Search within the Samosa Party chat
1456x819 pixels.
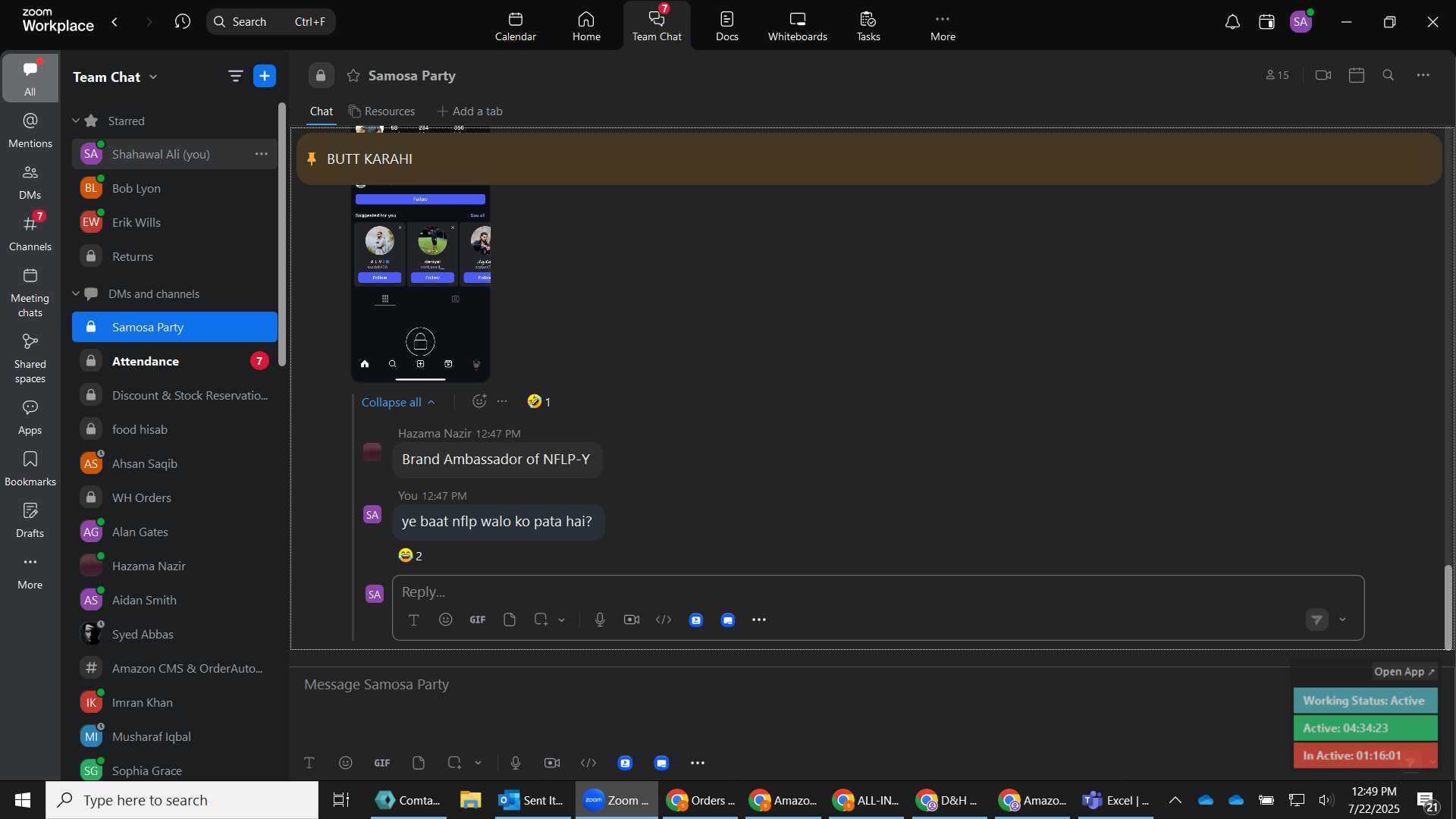pos(1389,75)
